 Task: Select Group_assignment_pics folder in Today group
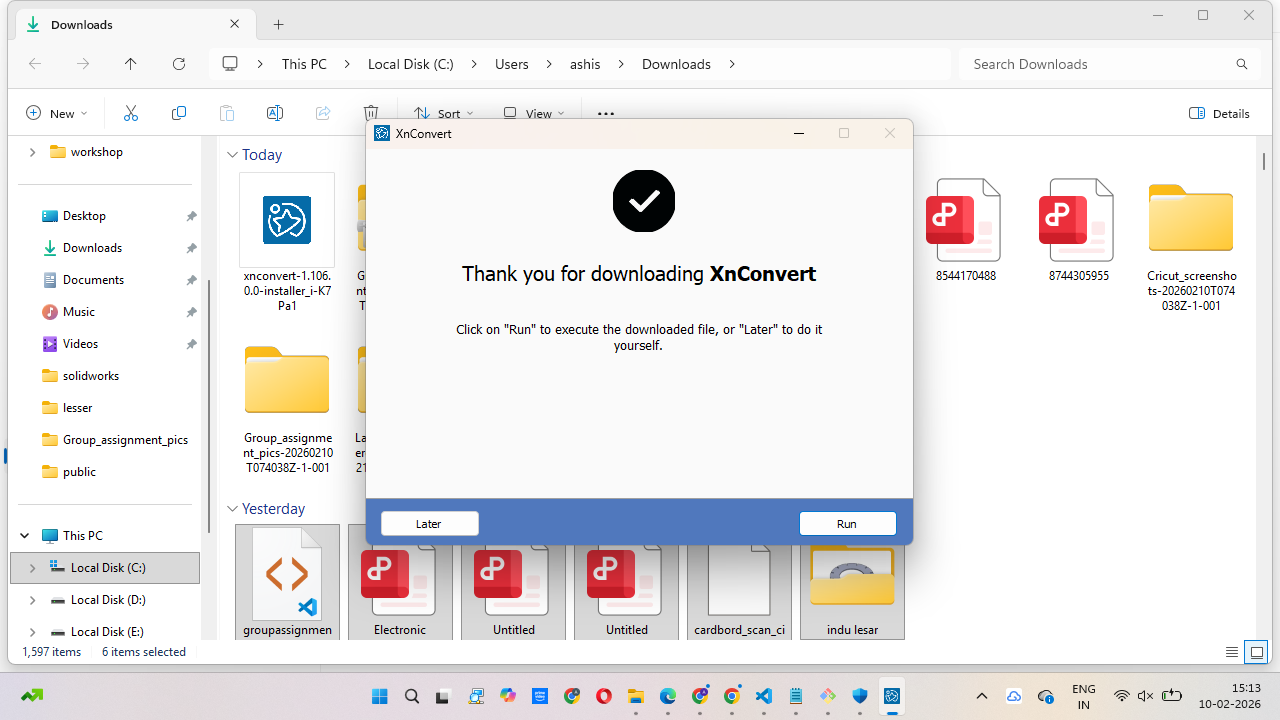tap(287, 409)
